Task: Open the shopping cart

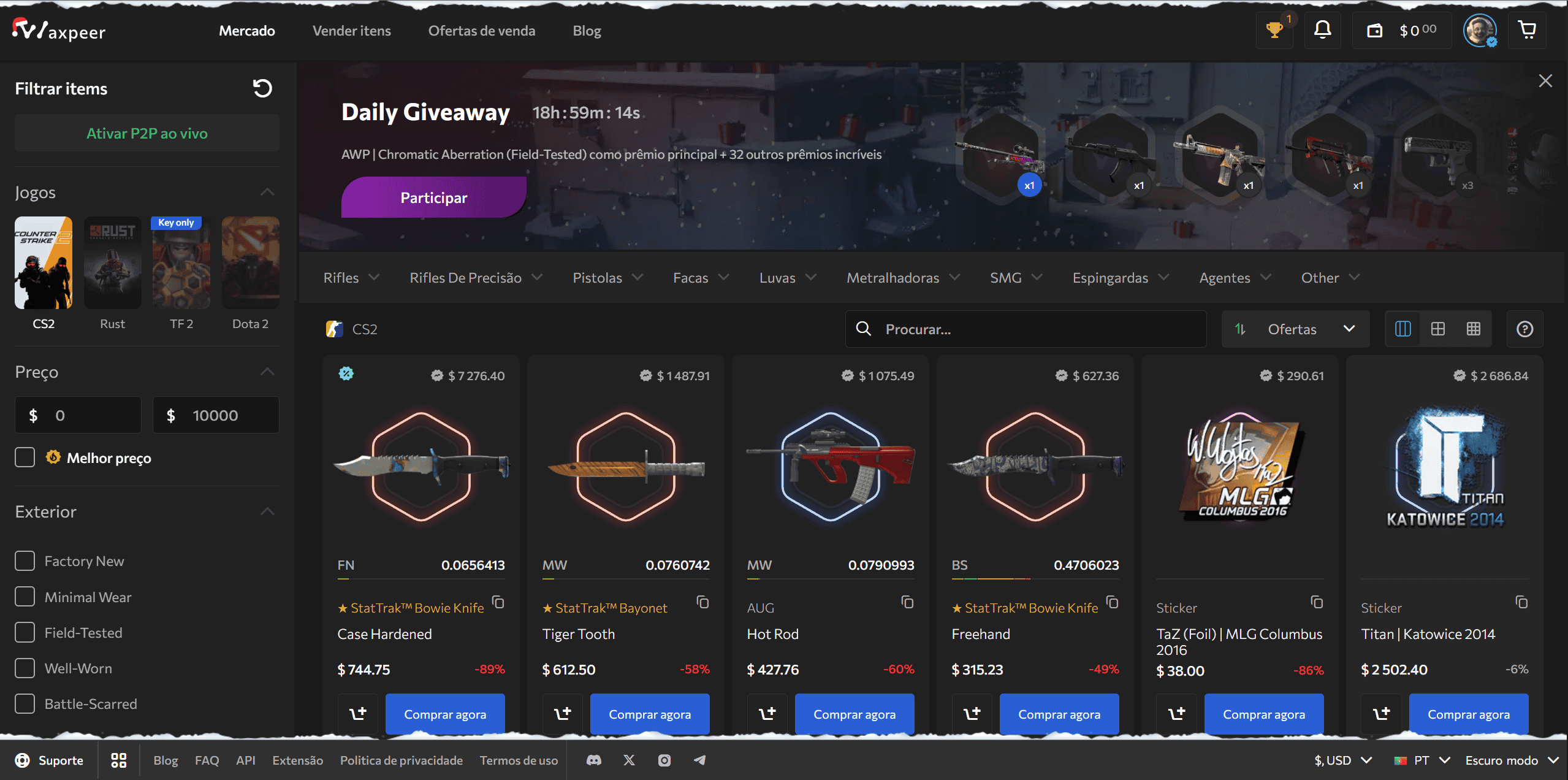Action: [x=1528, y=30]
